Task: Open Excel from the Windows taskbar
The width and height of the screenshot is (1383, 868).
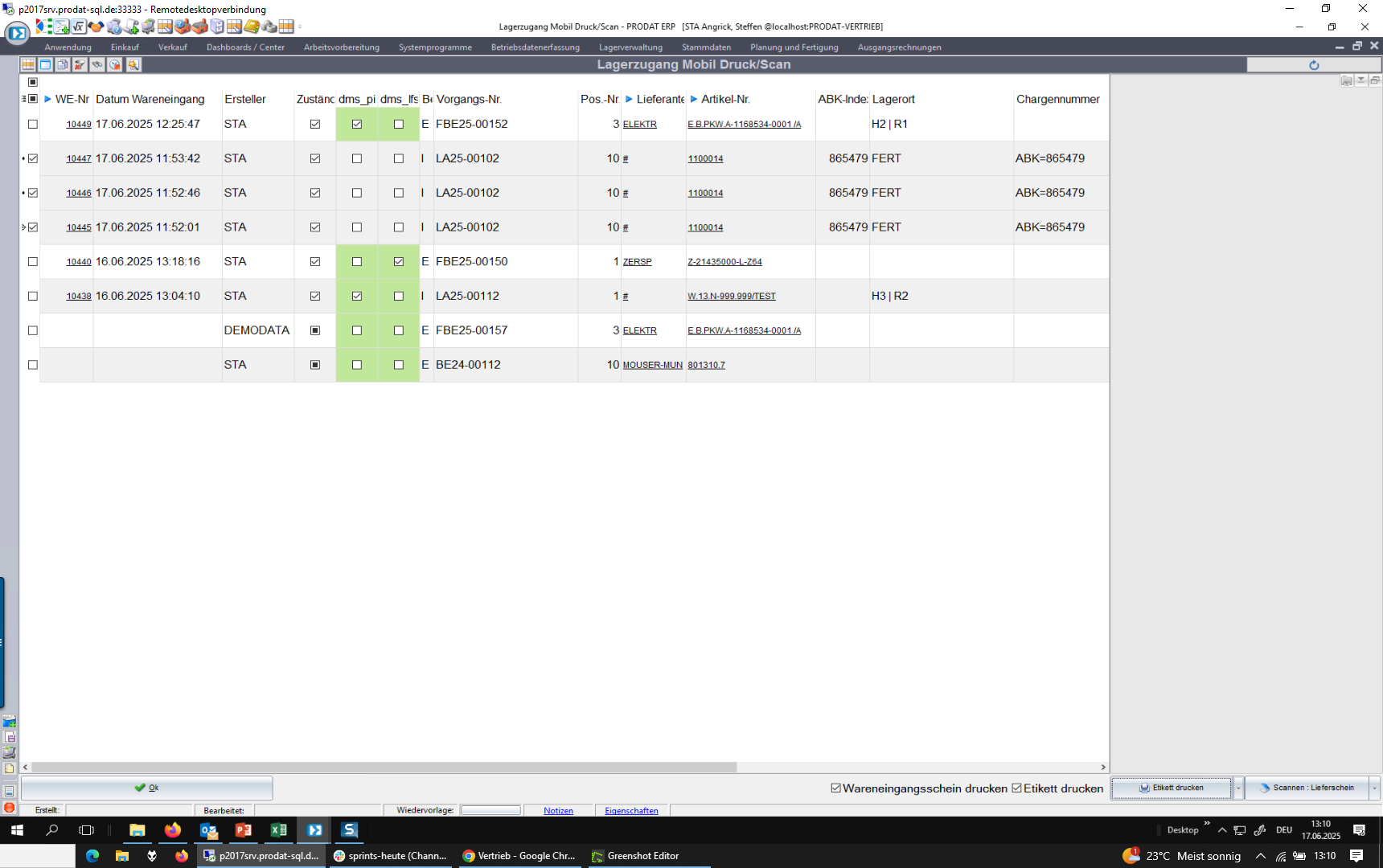Action: click(279, 830)
